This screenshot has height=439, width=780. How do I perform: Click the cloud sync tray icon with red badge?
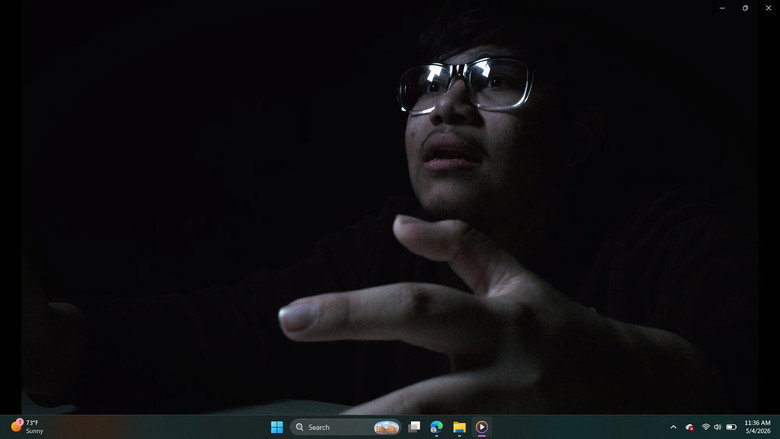(689, 427)
